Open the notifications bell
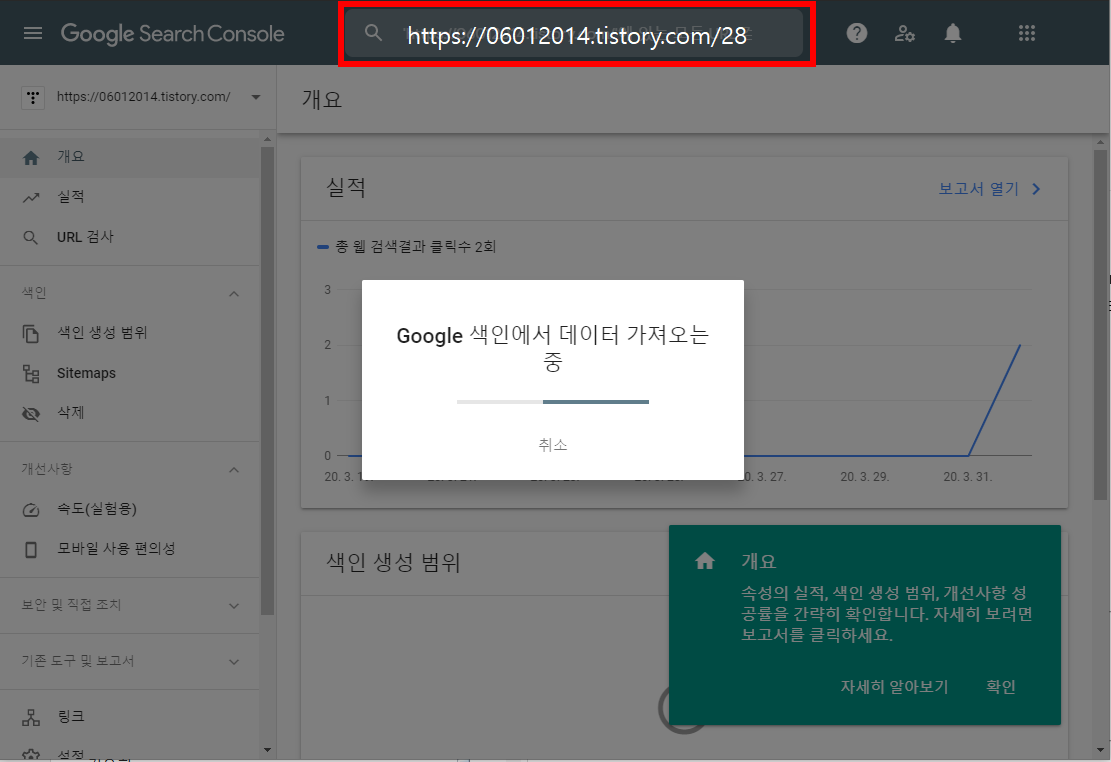 [953, 33]
